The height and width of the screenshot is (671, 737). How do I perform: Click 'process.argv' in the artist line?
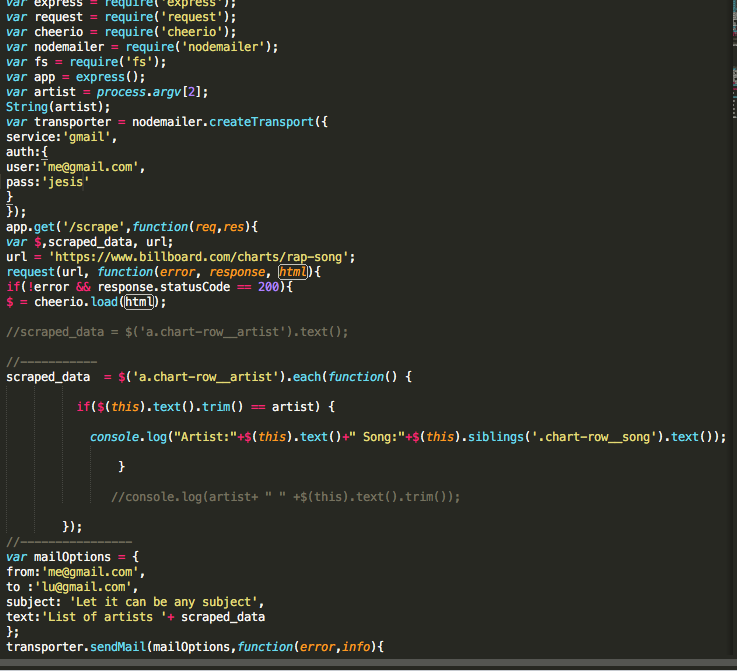point(139,92)
